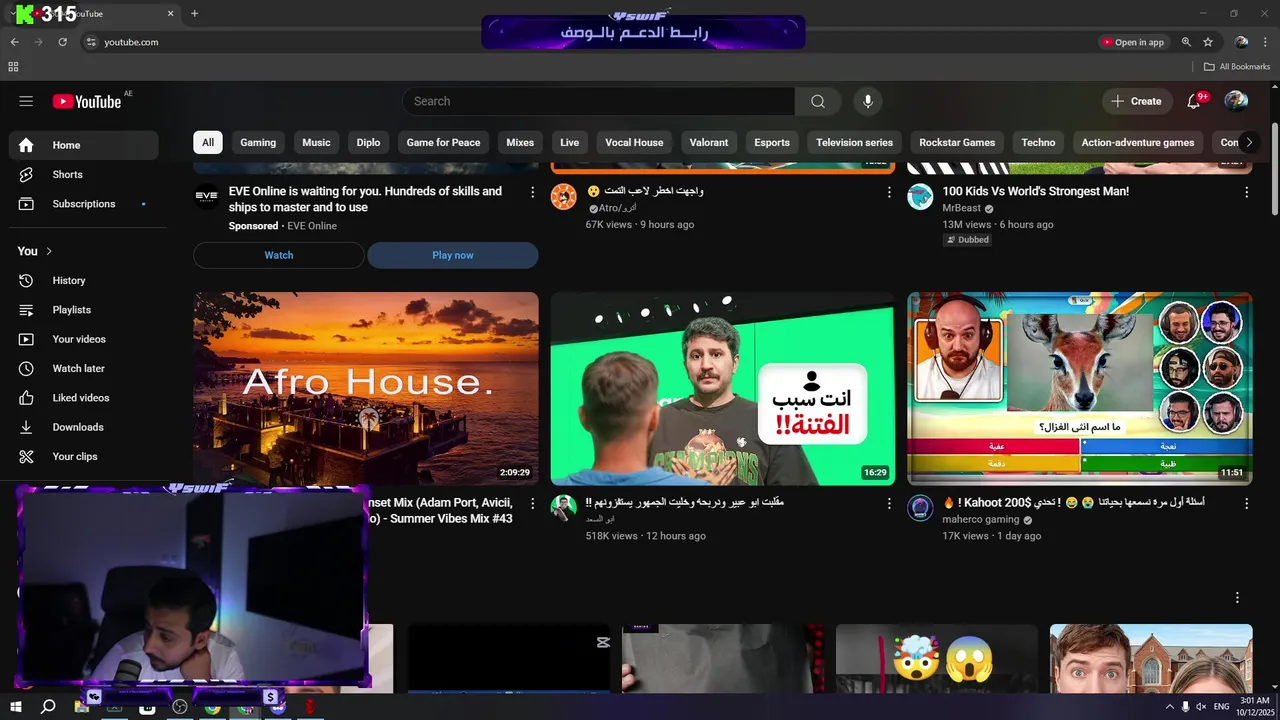This screenshot has height=720, width=1280.
Task: Open the maherco gaming channel avatar
Action: pos(920,508)
